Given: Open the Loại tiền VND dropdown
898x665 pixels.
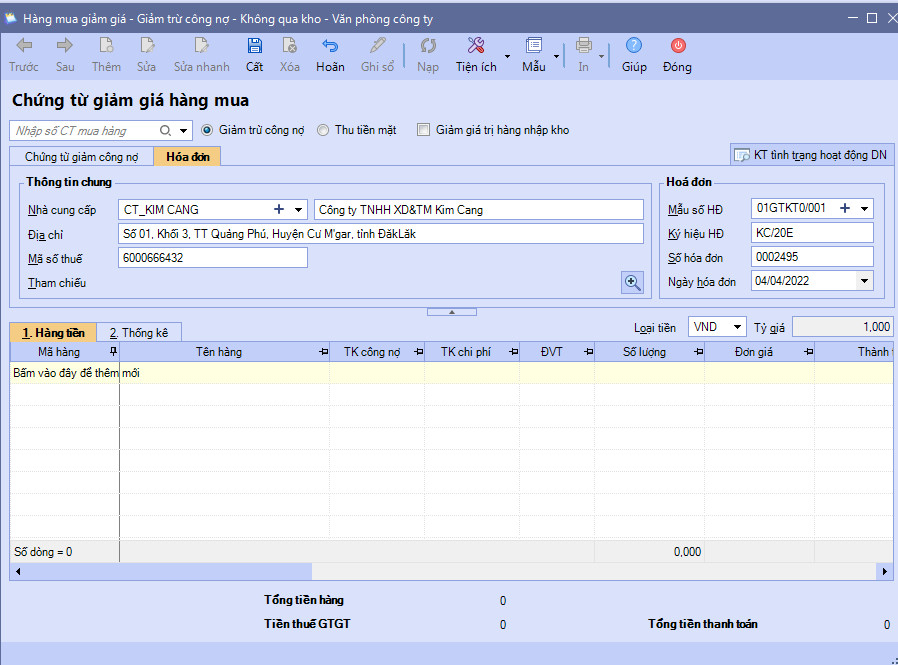Looking at the screenshot, I should click(738, 327).
